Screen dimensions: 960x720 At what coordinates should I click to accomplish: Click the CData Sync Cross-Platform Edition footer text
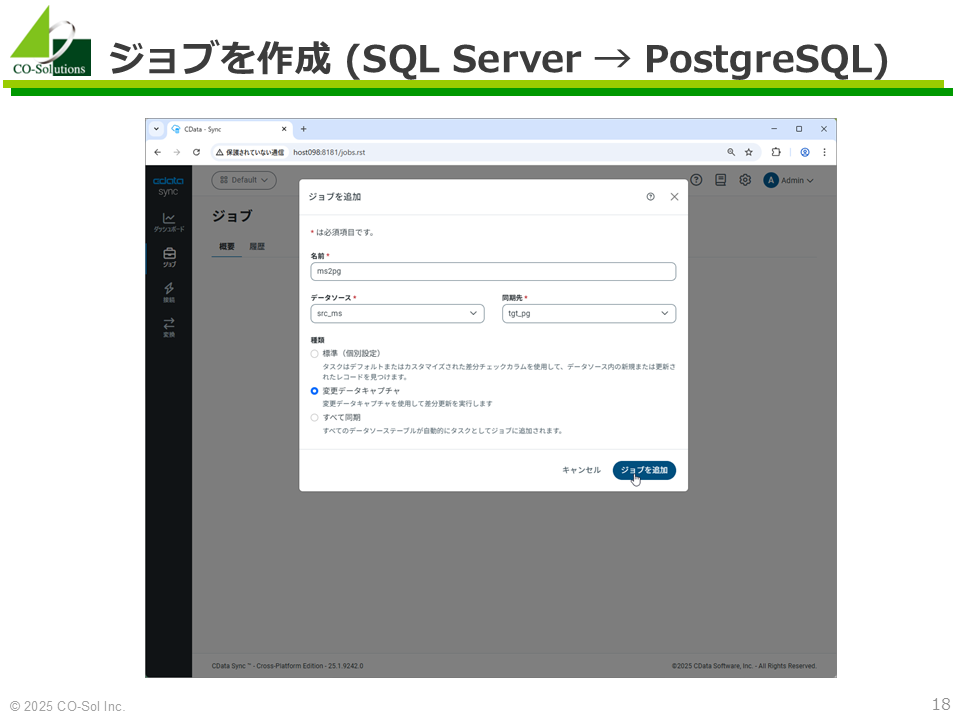(287, 666)
